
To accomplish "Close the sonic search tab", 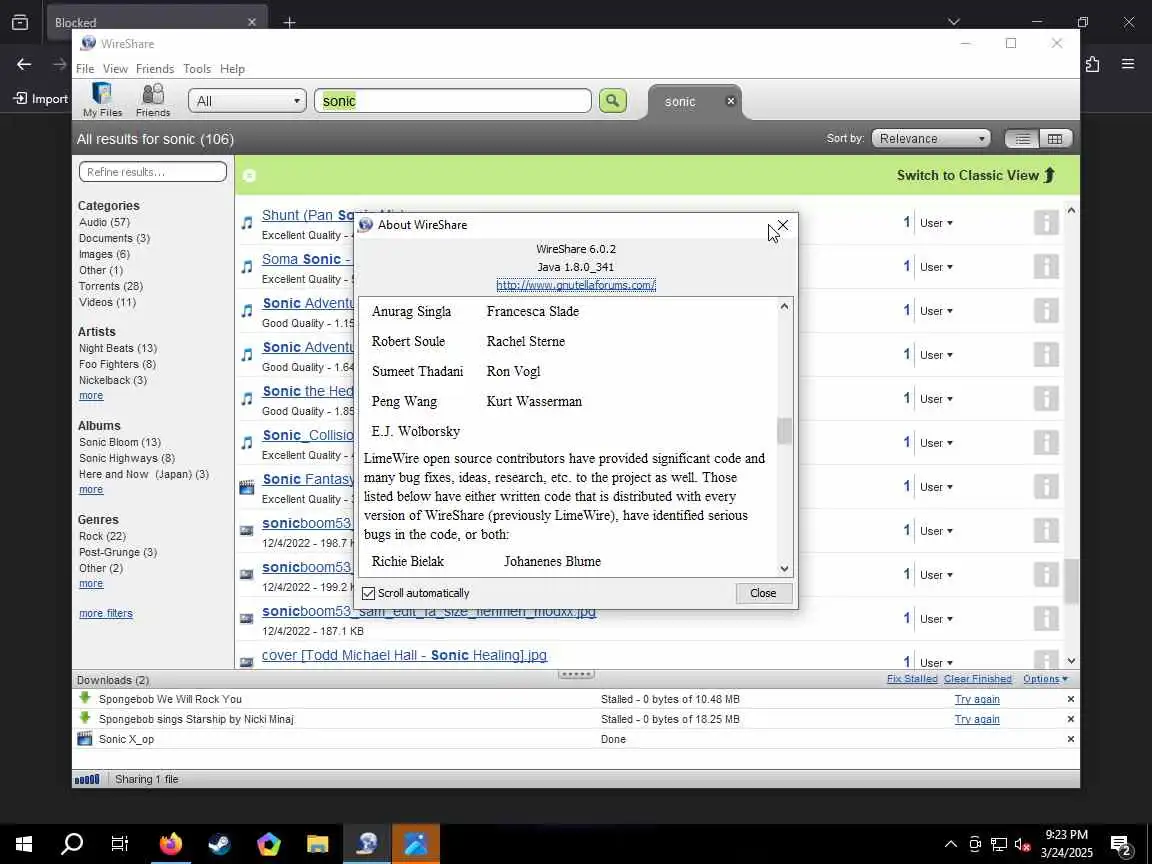I will (x=730, y=101).
